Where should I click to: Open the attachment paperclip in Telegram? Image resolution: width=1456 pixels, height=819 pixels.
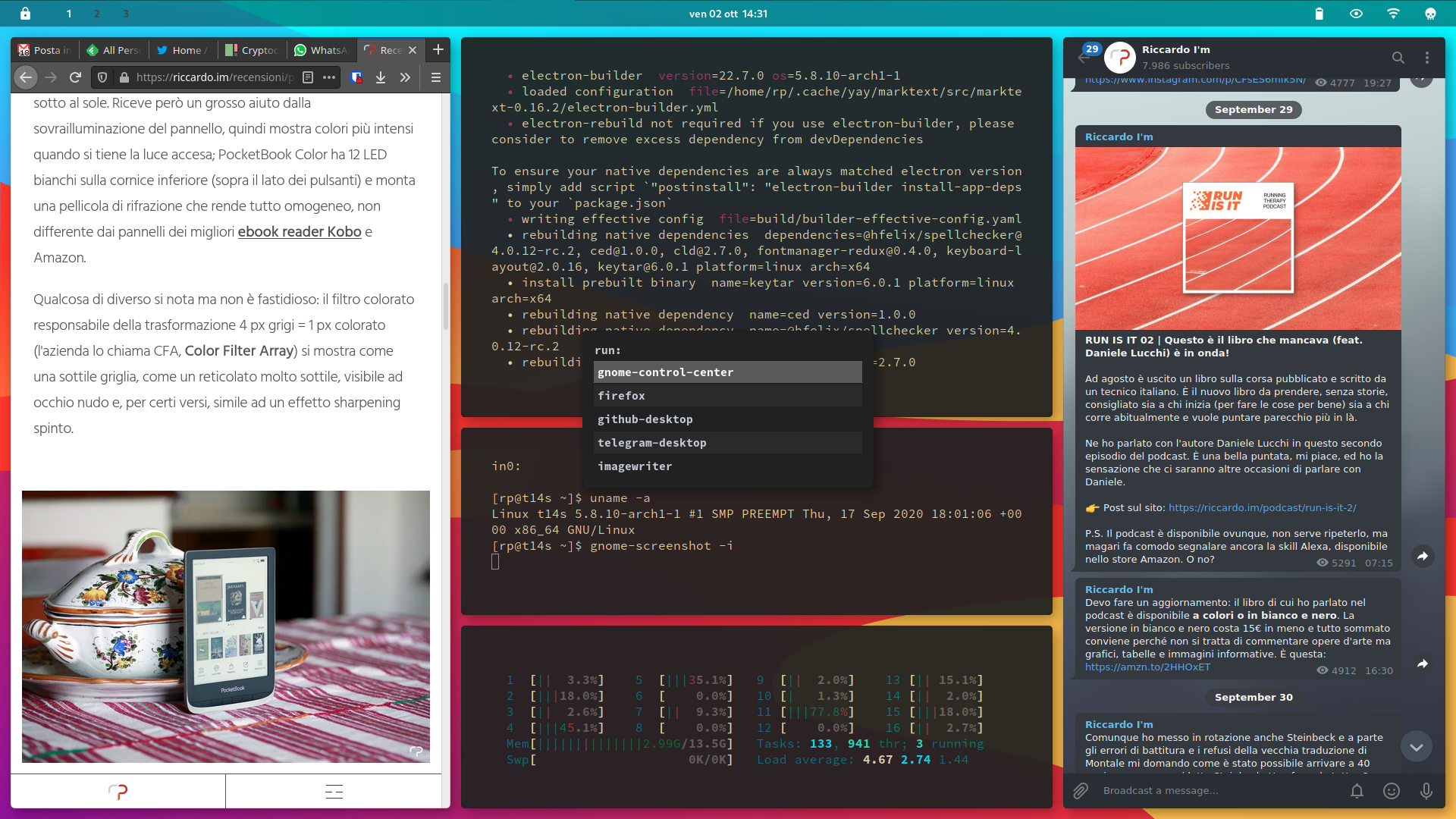(1081, 791)
